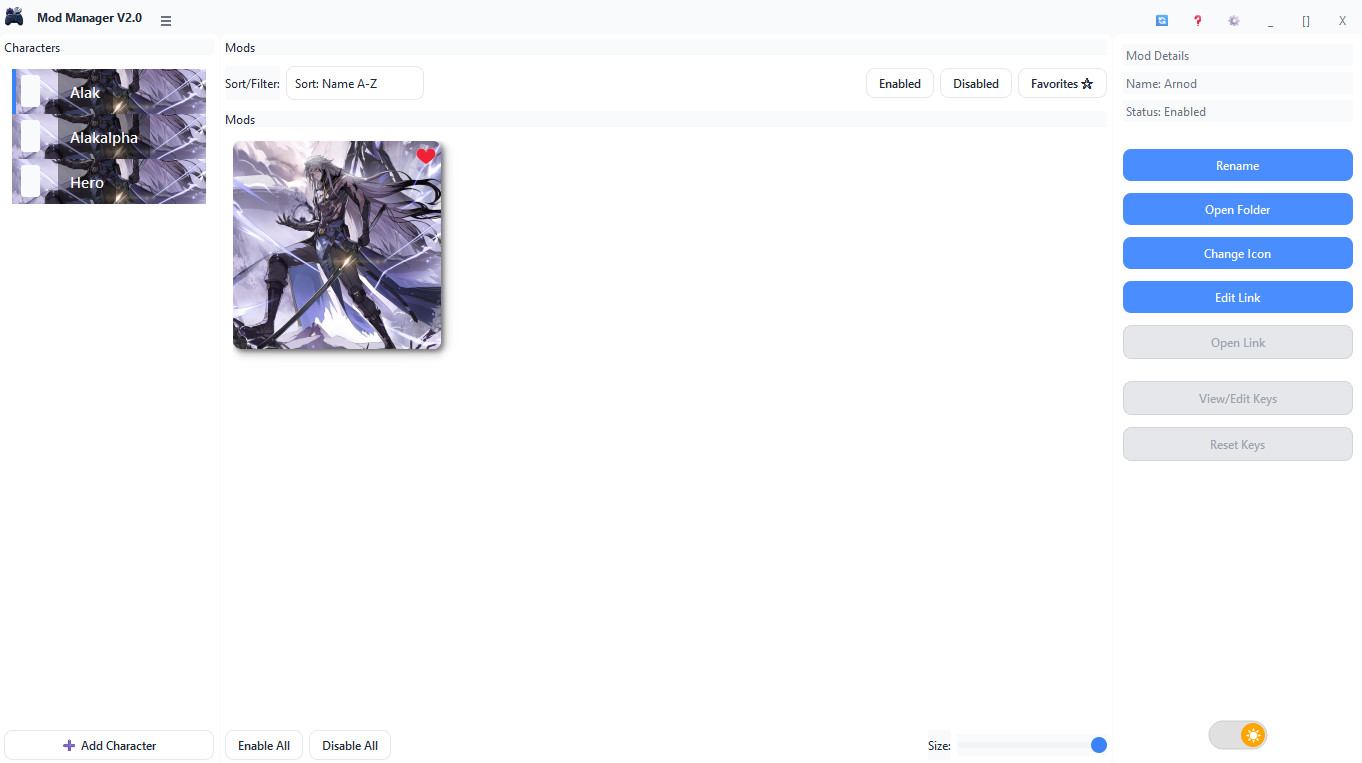The height and width of the screenshot is (763, 1362).
Task: Open the settings gear icon
Action: point(1233,19)
